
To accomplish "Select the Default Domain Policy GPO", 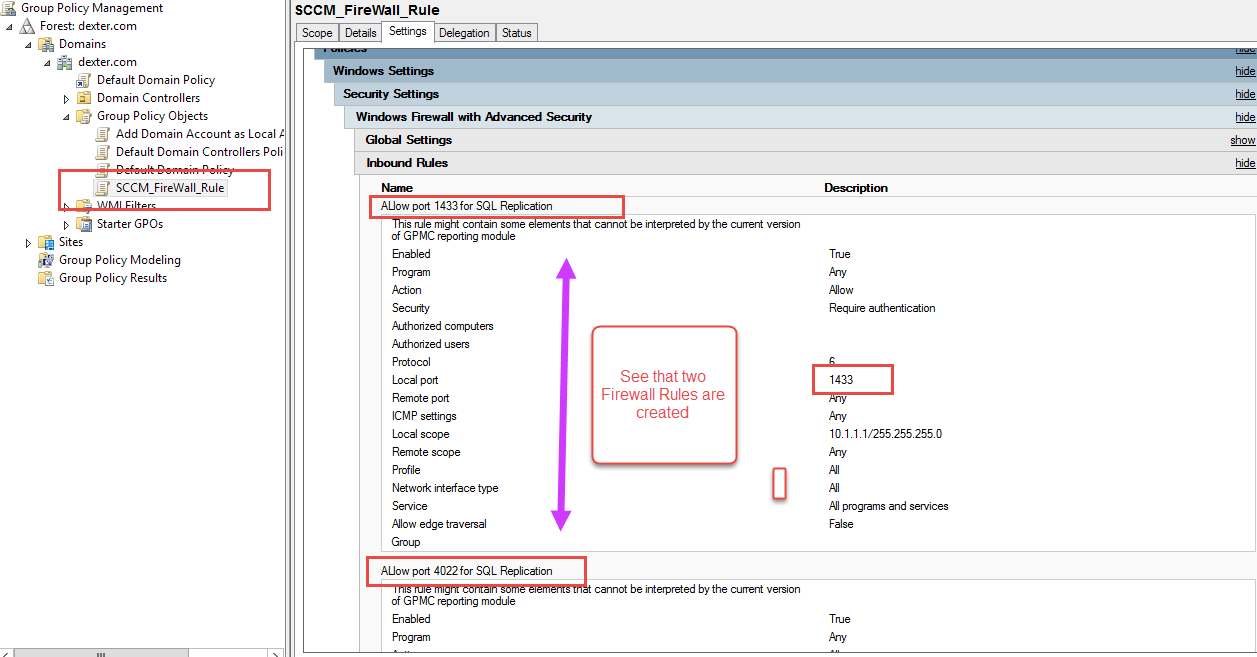I will [x=157, y=79].
